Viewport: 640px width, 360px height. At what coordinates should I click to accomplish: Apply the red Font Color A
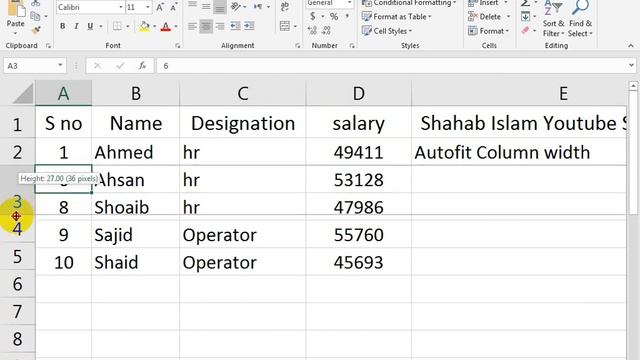click(166, 27)
